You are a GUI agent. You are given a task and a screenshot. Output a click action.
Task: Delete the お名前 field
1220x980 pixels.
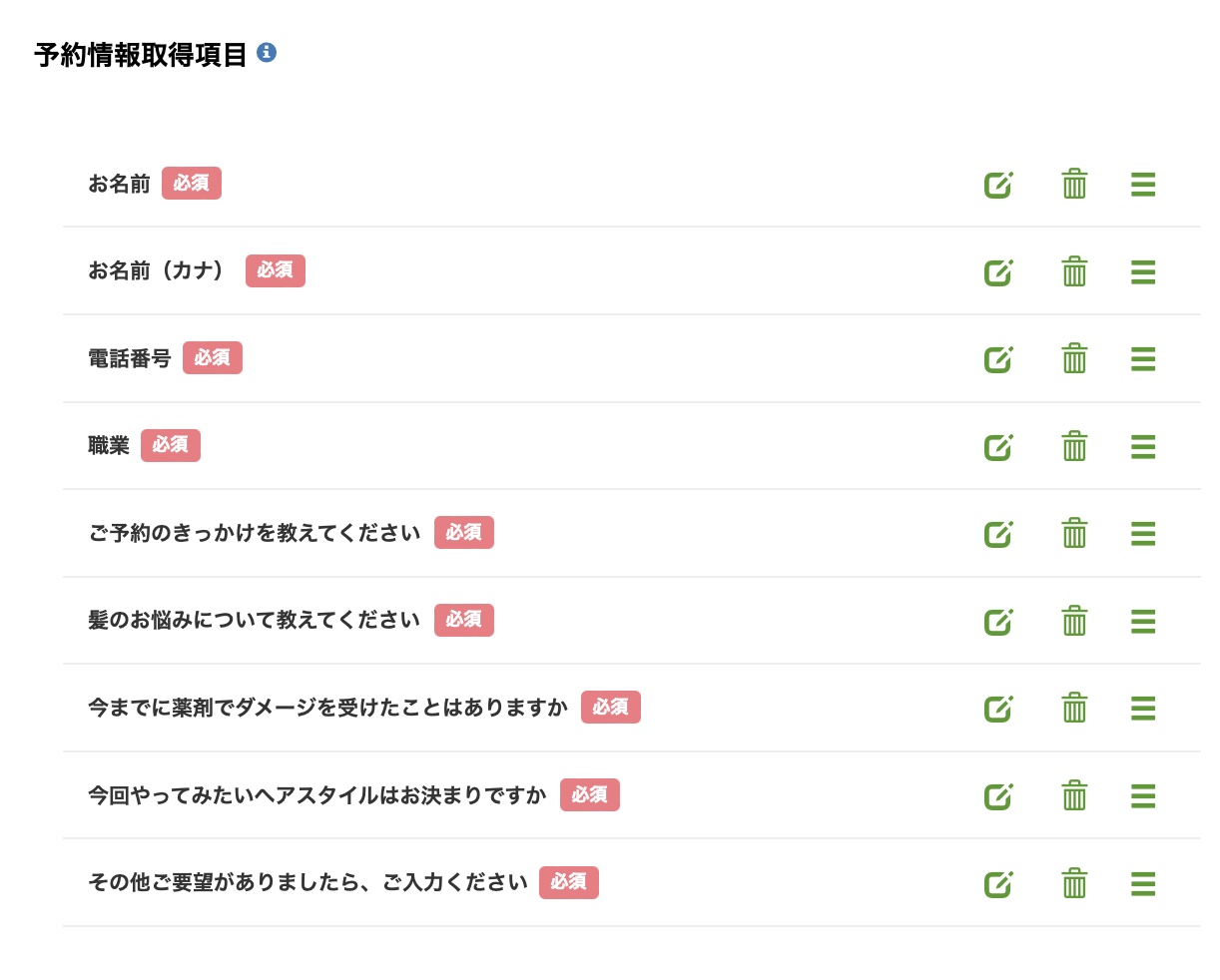(x=1073, y=184)
